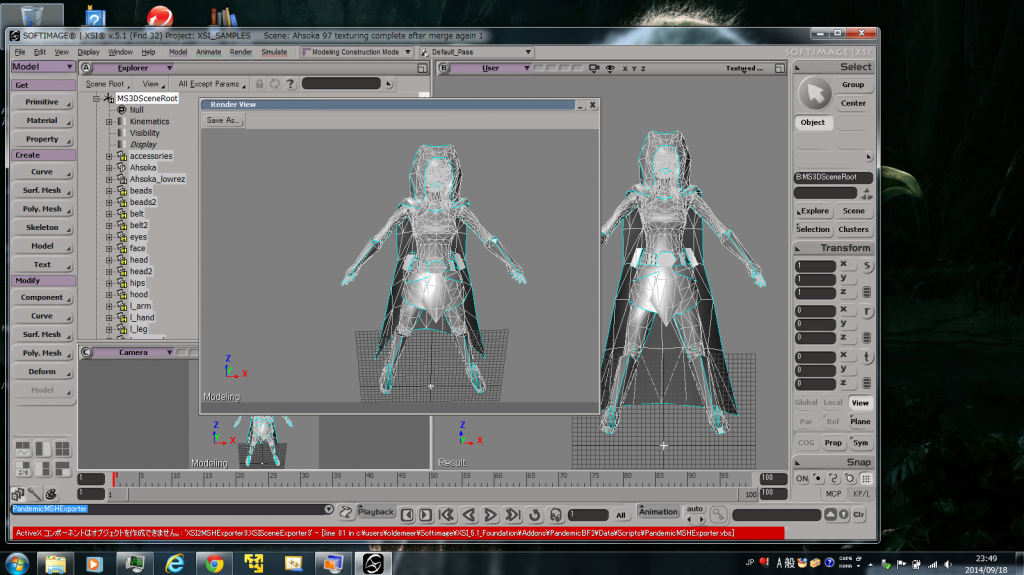Select the hood item in Explorer tree
This screenshot has height=575, width=1024.
[138, 295]
